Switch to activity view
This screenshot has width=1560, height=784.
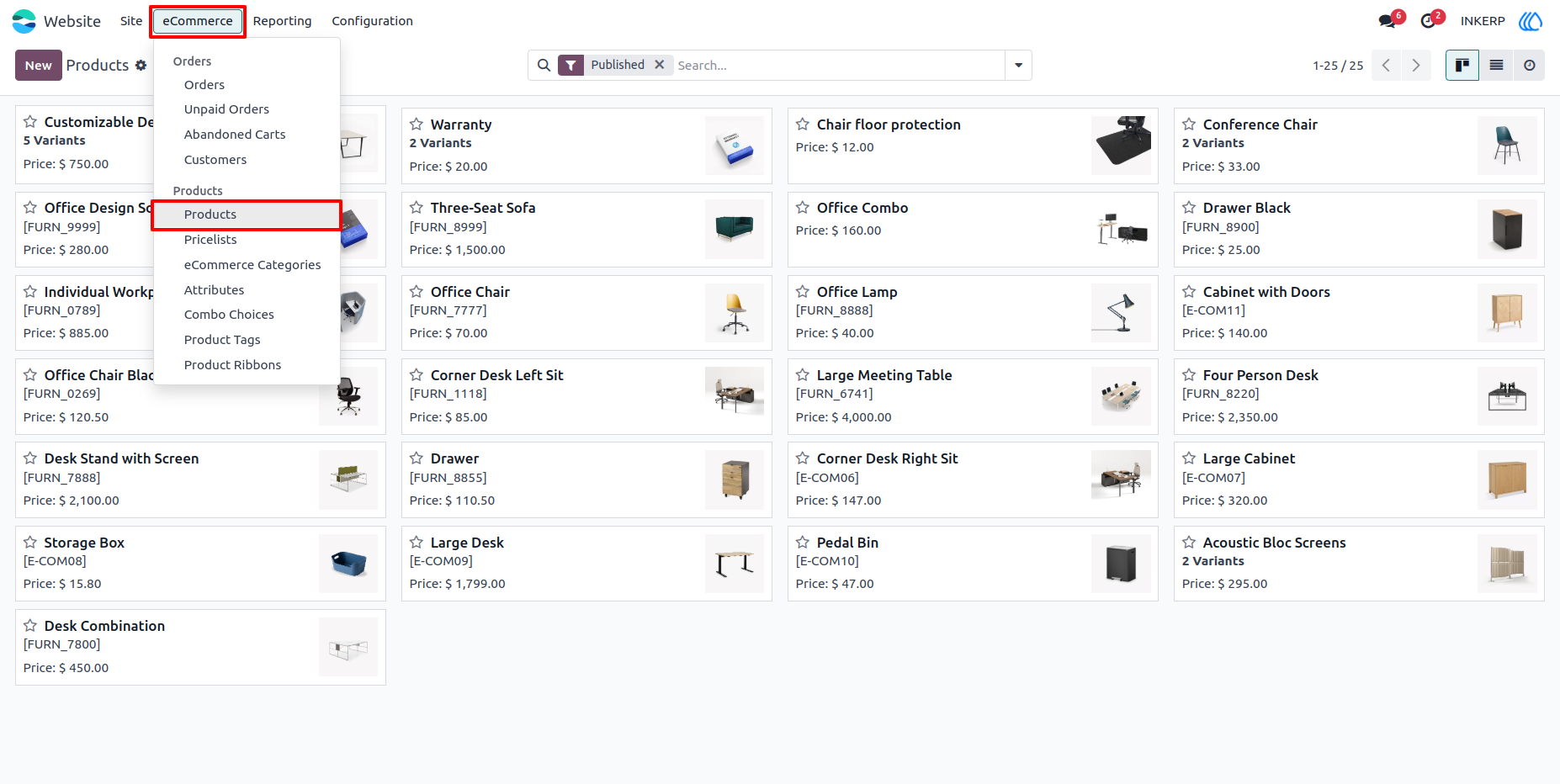coord(1529,66)
